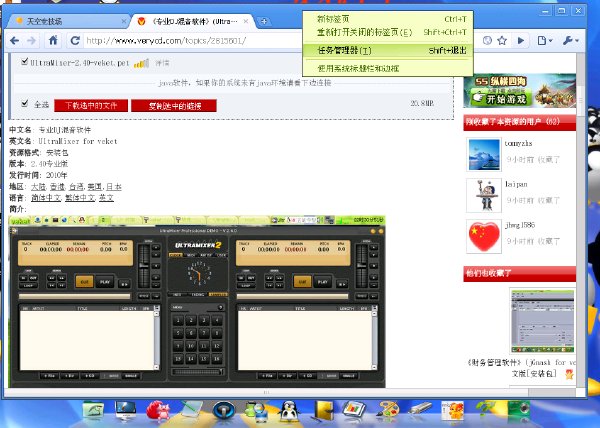Open the 财务管理软件 software screenshot thumbnail
The width and height of the screenshot is (600, 428).
pyautogui.click(x=543, y=321)
